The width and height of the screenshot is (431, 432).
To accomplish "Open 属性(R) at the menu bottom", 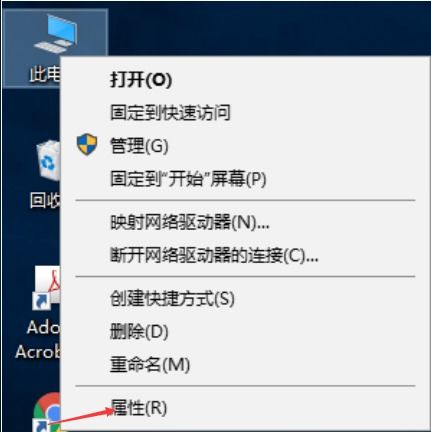I will (138, 407).
